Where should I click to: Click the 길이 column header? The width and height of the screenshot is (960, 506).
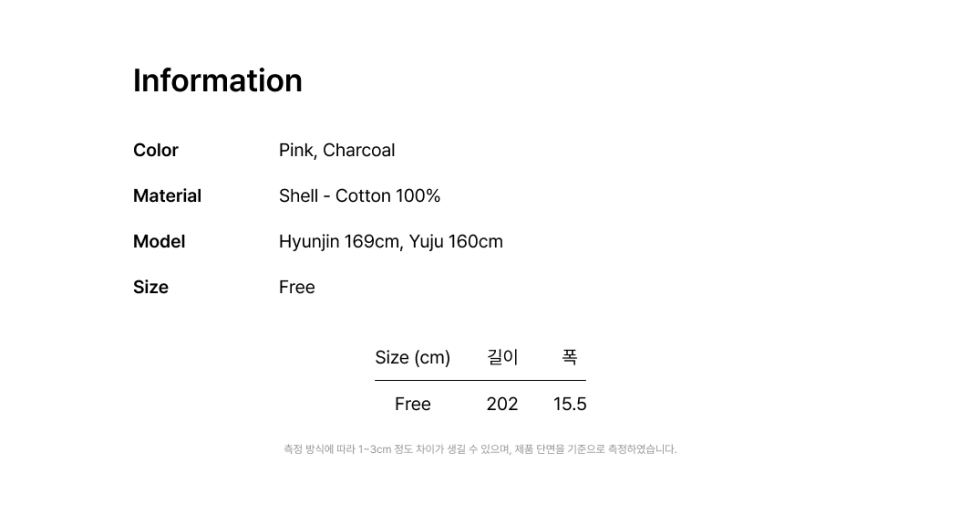[503, 357]
